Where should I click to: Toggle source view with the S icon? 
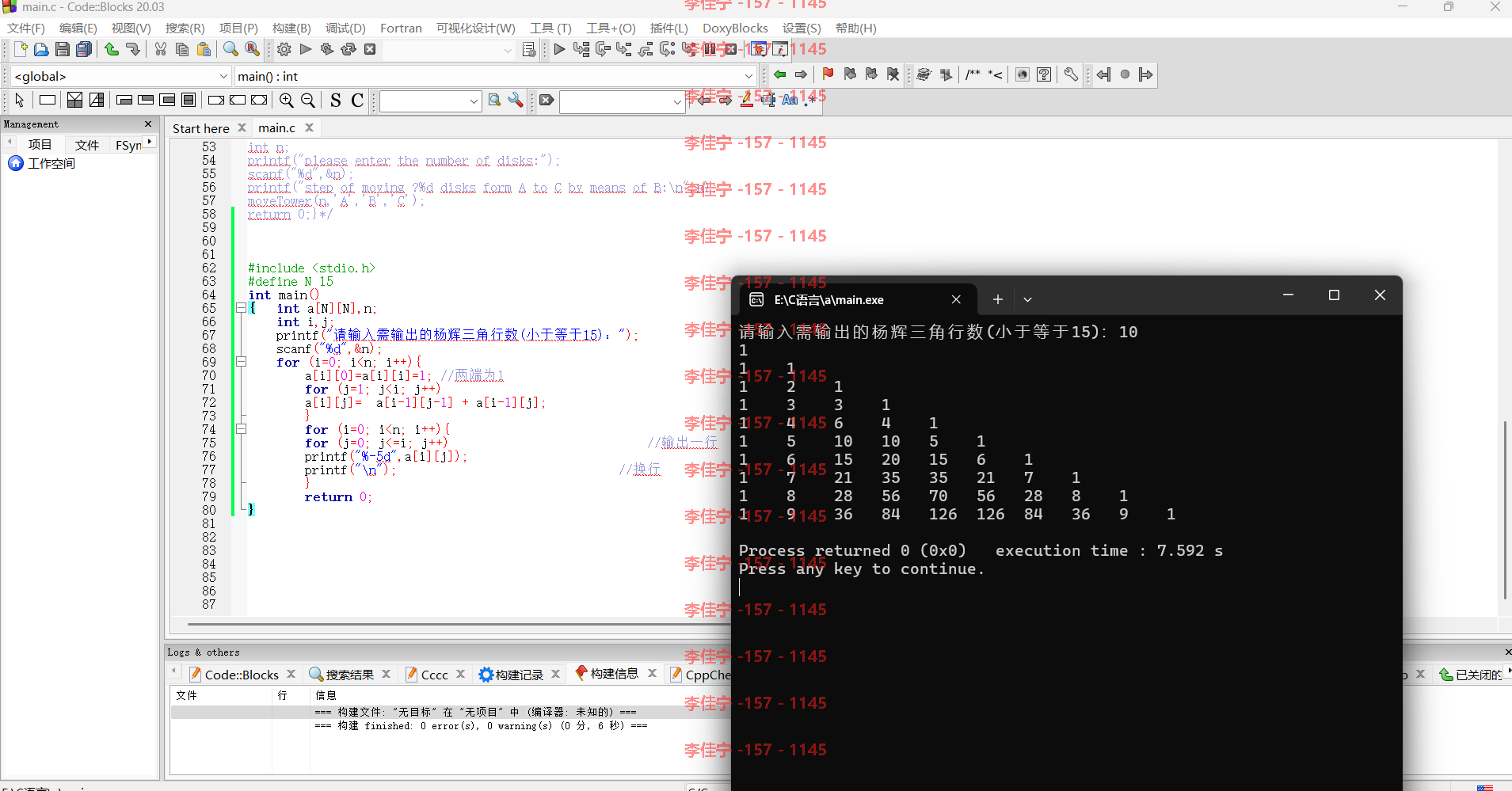(x=336, y=100)
